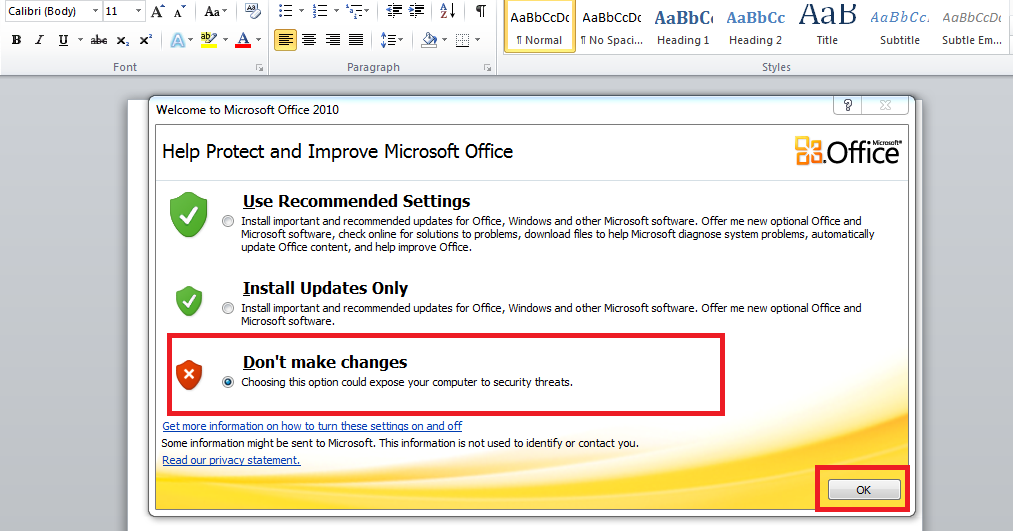Open link about turning settings on and off
Image resolution: width=1013 pixels, height=531 pixels.
(312, 426)
